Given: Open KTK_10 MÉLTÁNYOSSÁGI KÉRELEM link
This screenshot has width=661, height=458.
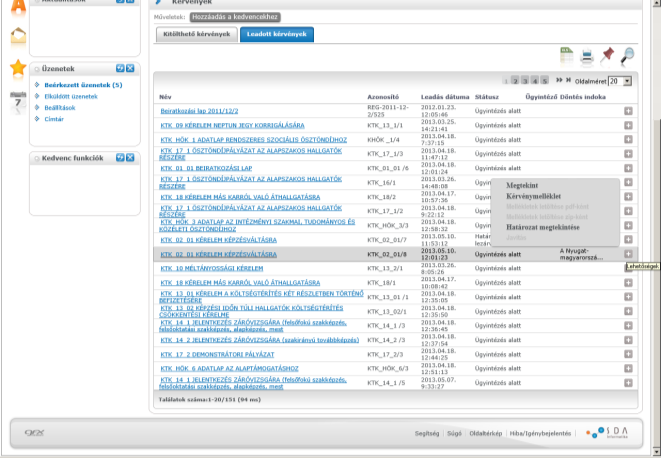Looking at the screenshot, I should [212, 268].
